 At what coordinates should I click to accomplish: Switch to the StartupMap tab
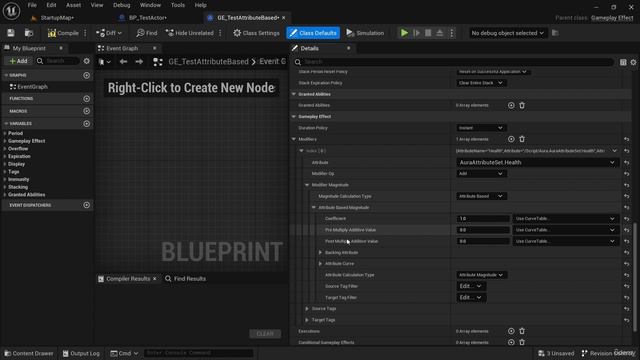(x=57, y=18)
